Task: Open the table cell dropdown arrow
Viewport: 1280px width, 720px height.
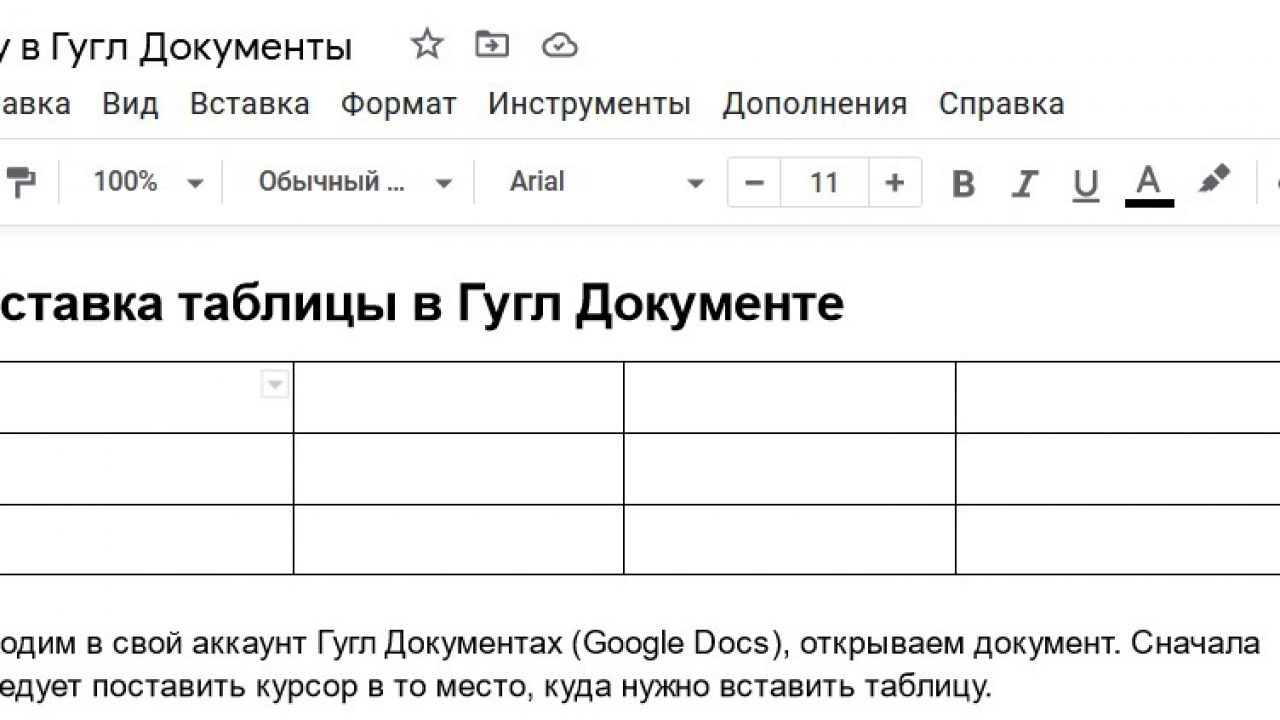Action: tap(275, 384)
